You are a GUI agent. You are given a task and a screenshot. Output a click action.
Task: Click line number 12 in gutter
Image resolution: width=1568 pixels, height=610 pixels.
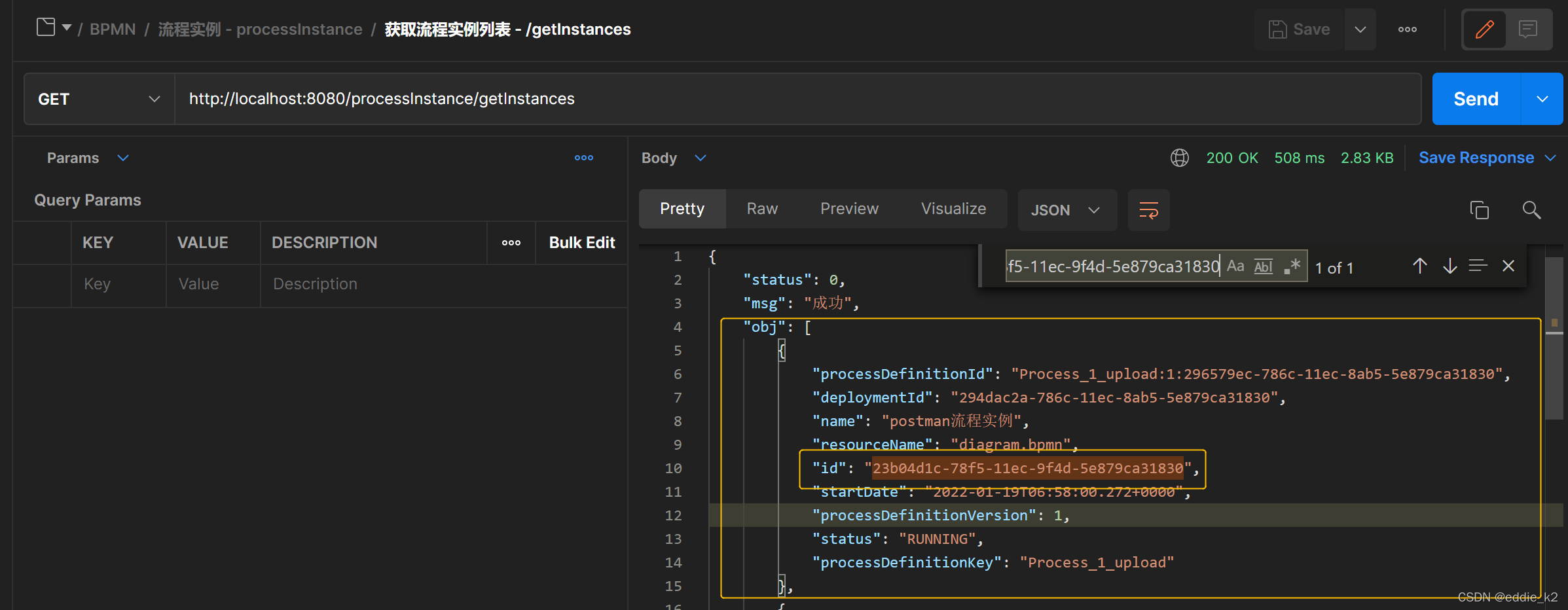tap(674, 516)
